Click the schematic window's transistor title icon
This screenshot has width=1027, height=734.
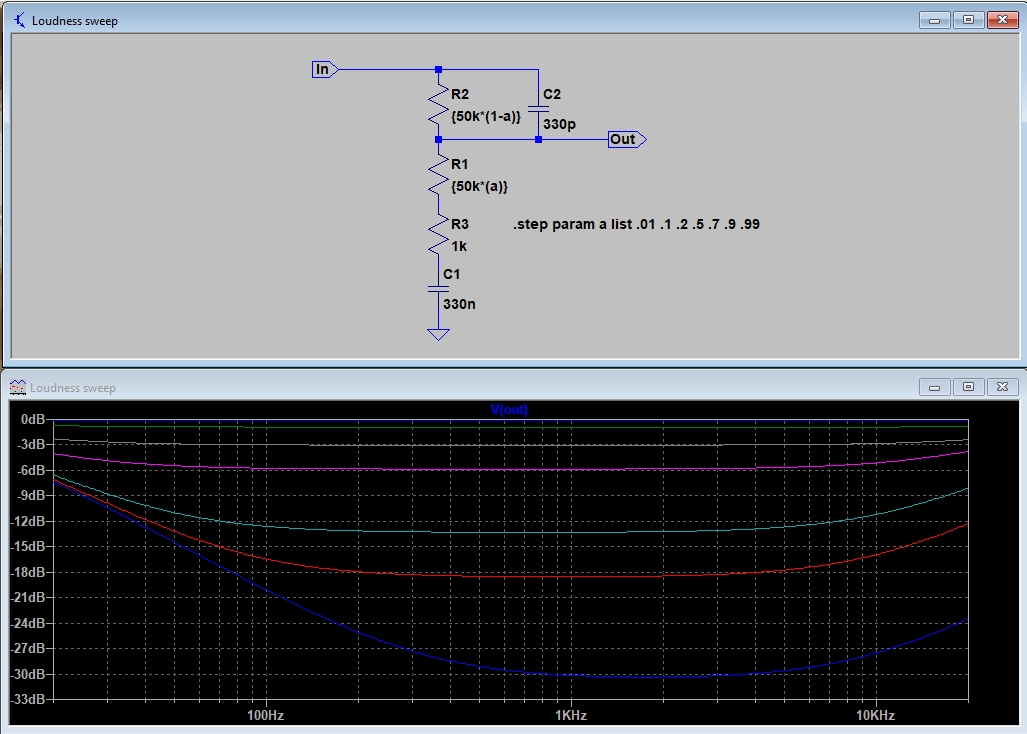click(18, 20)
